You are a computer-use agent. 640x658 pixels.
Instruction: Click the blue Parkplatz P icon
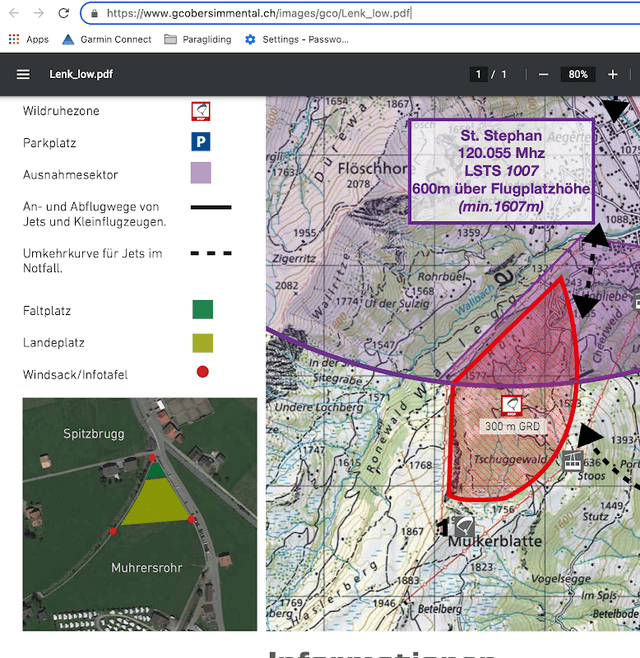coord(201,142)
